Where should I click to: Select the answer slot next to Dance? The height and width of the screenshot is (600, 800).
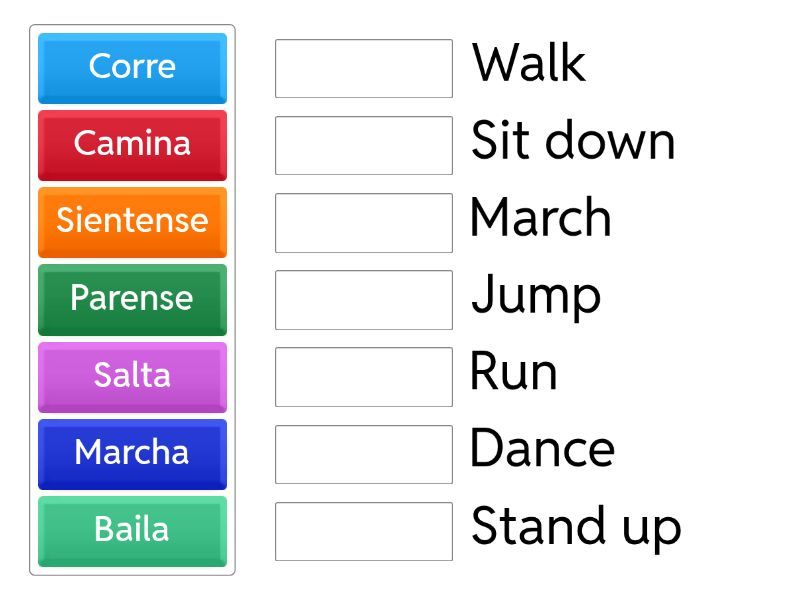tap(364, 454)
